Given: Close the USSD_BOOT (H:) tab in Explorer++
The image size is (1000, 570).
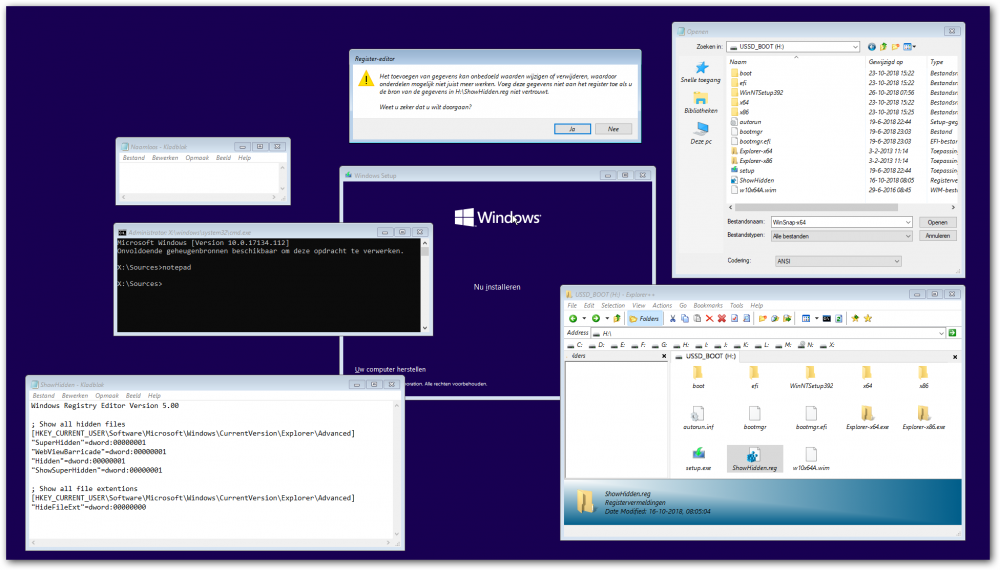Looking at the screenshot, I should click(954, 356).
